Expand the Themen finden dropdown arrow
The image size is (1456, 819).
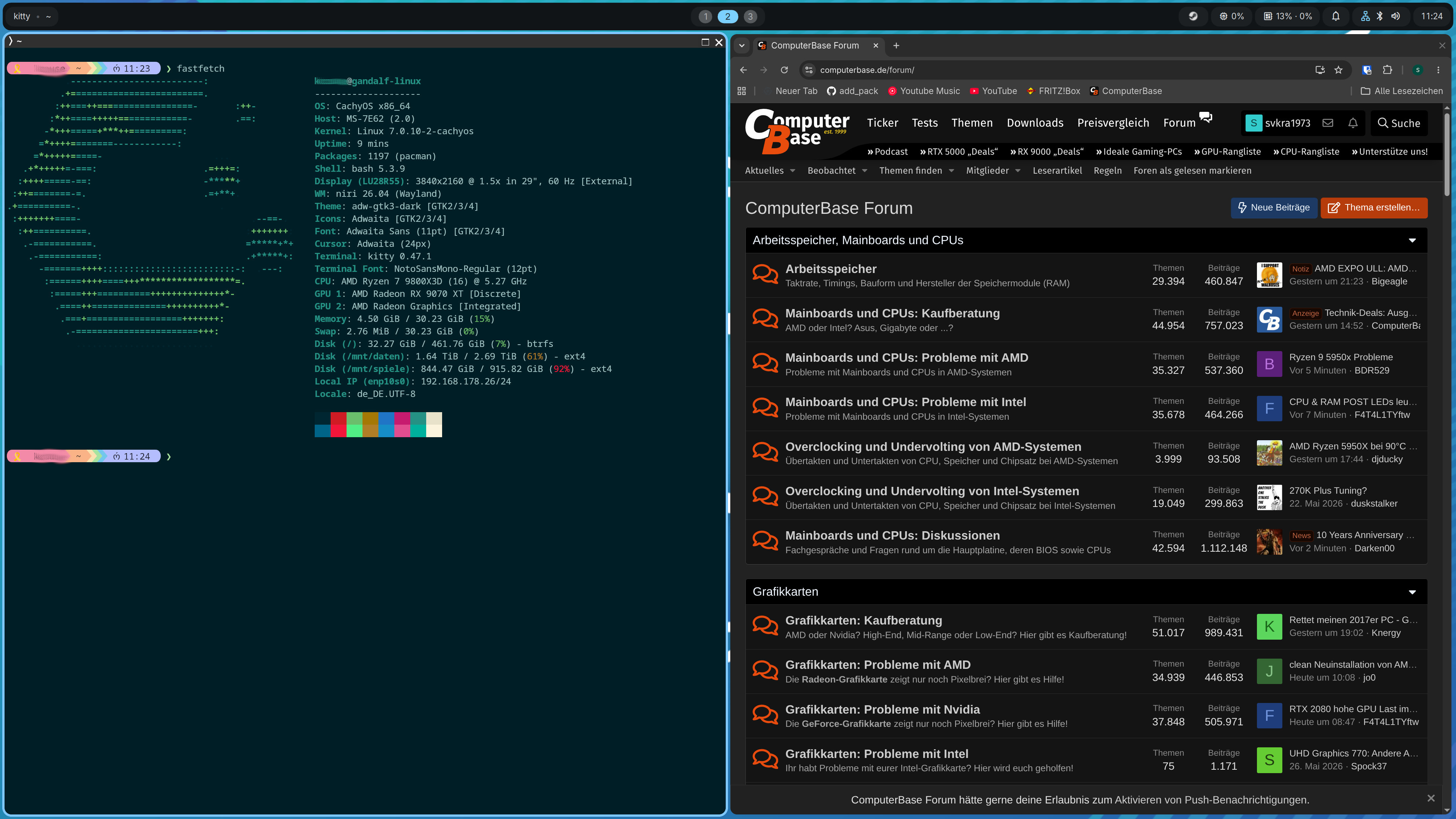(x=951, y=171)
